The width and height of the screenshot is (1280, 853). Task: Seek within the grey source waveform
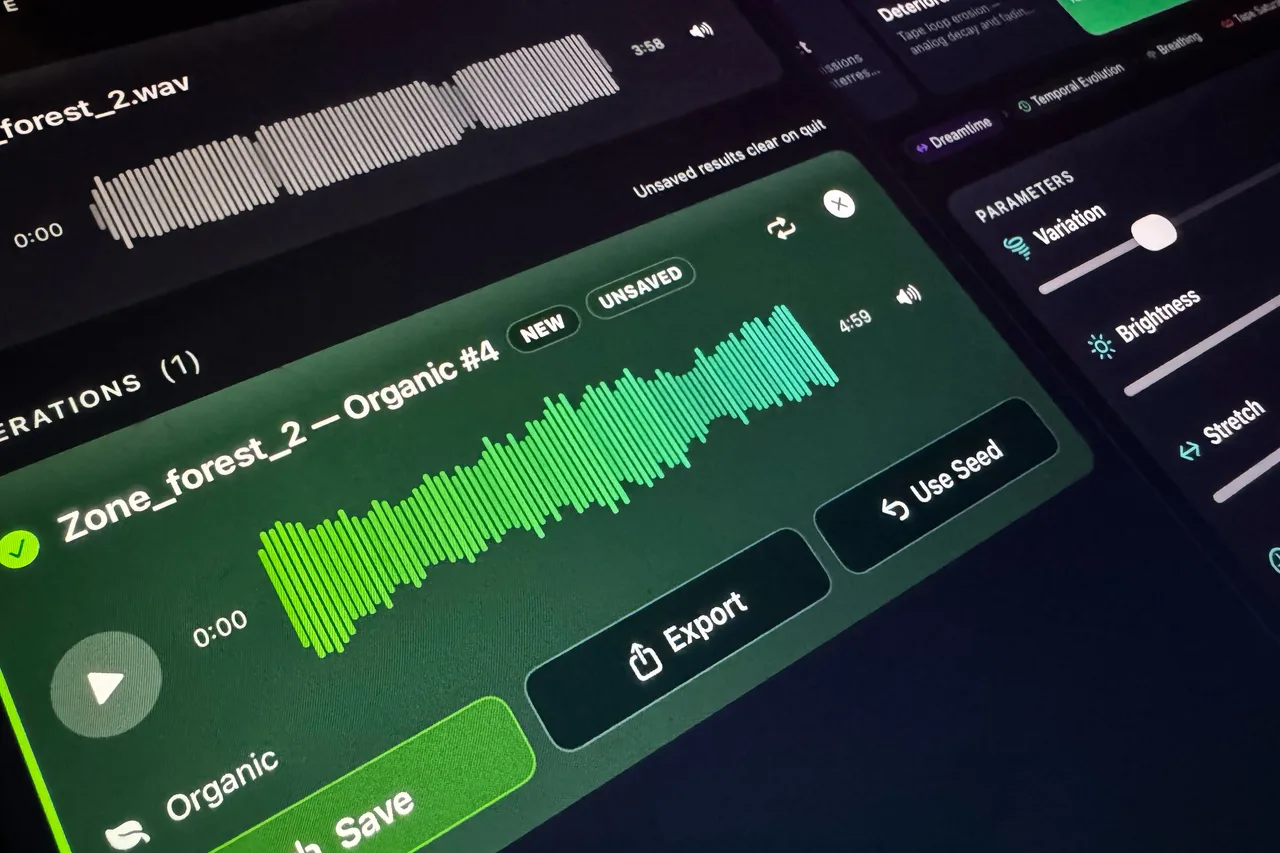coord(354,141)
